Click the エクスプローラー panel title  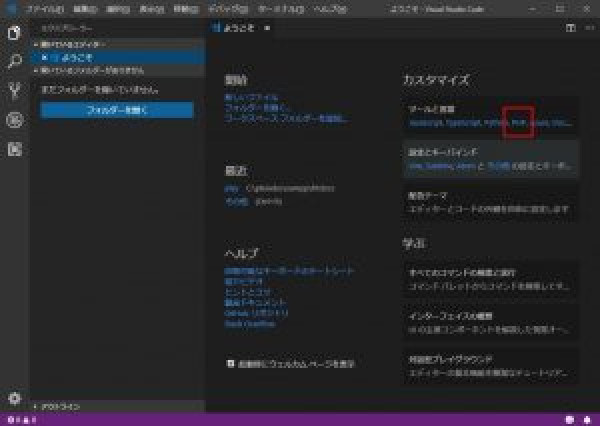click(67, 29)
